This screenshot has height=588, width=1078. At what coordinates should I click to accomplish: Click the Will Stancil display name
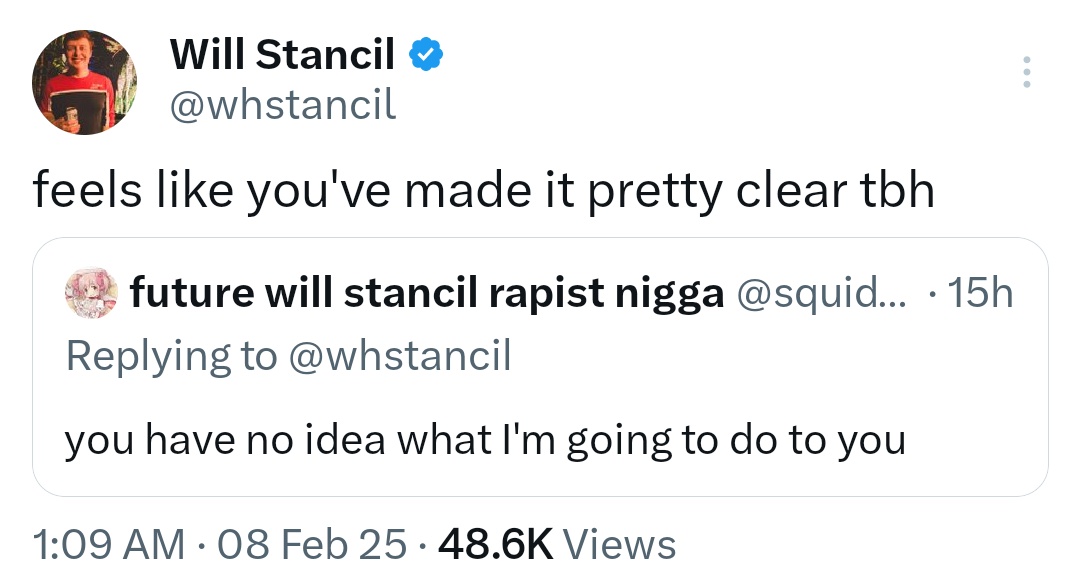[x=282, y=55]
